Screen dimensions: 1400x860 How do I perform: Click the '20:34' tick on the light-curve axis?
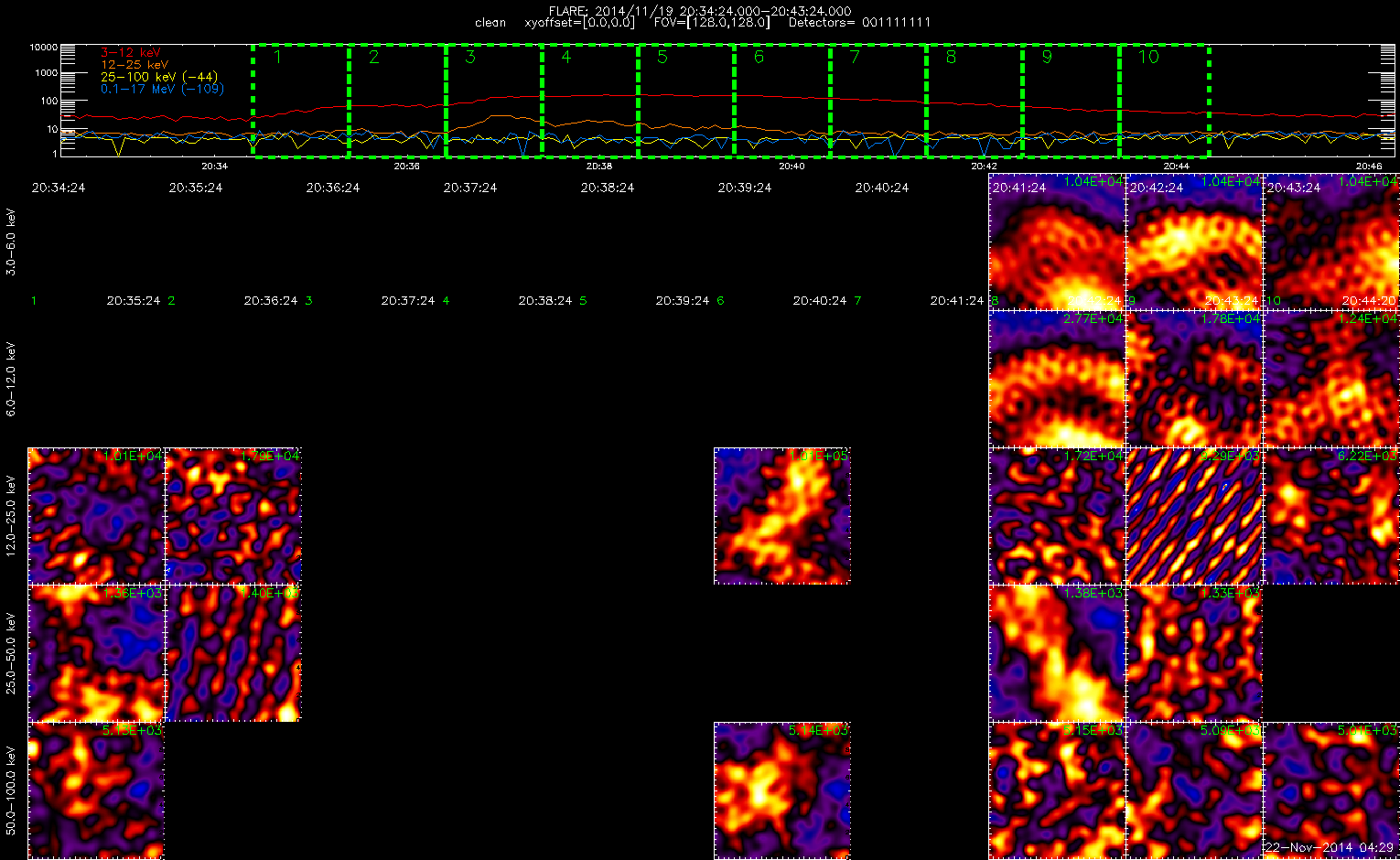[214, 166]
